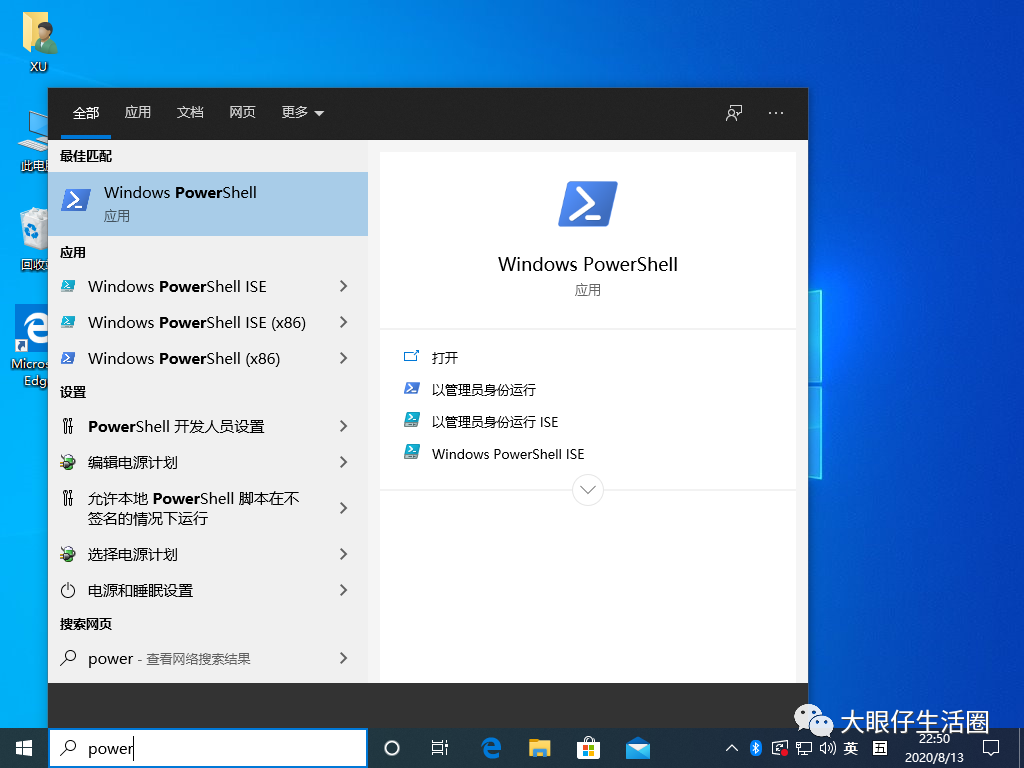Open File Explorer from taskbar
The width and height of the screenshot is (1024, 768).
539,748
